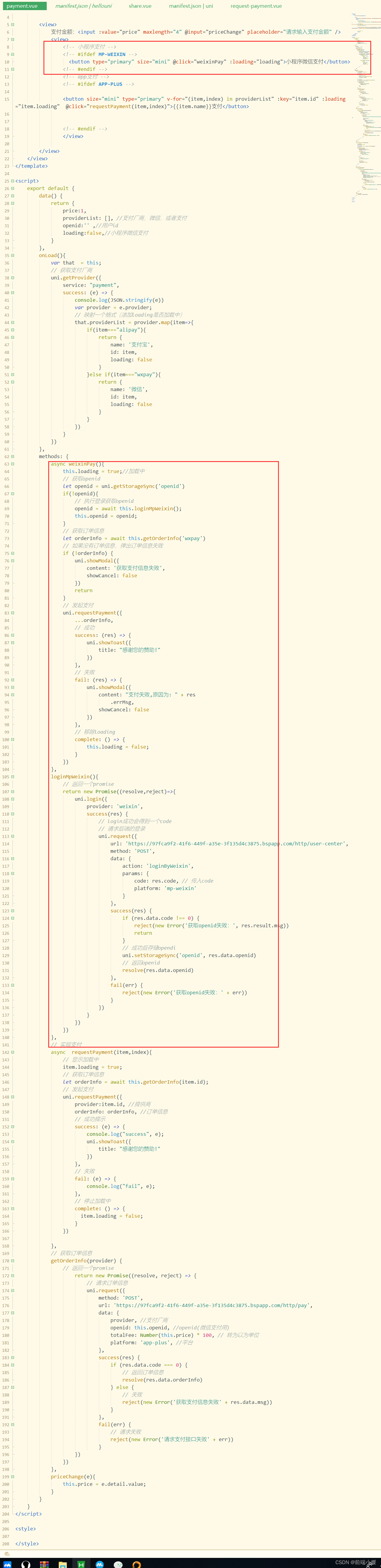Fold the requestPayment method at line 142
The image size is (381, 1568).
pos(13,1052)
